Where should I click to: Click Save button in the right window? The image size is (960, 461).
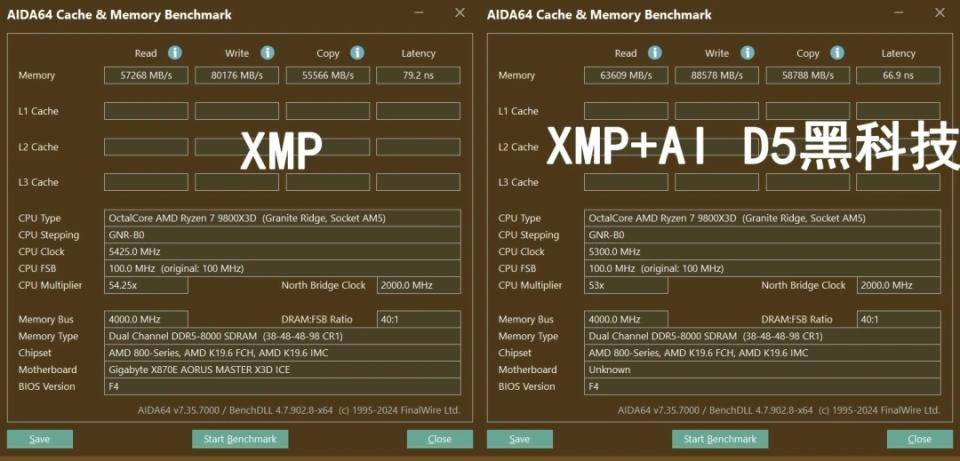pyautogui.click(x=519, y=439)
